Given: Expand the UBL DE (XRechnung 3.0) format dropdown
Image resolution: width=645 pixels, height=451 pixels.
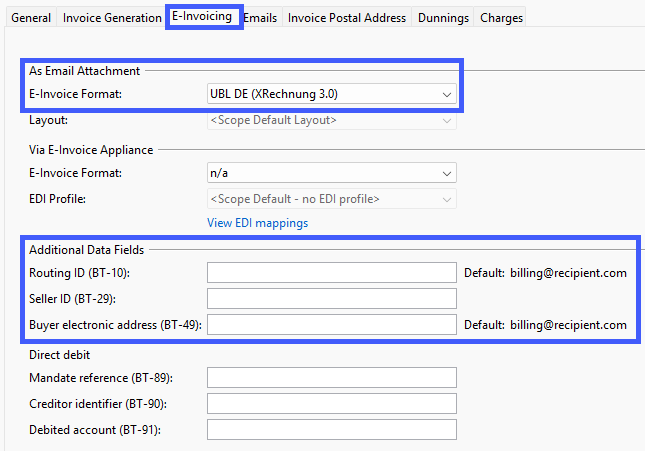Looking at the screenshot, I should [331, 94].
